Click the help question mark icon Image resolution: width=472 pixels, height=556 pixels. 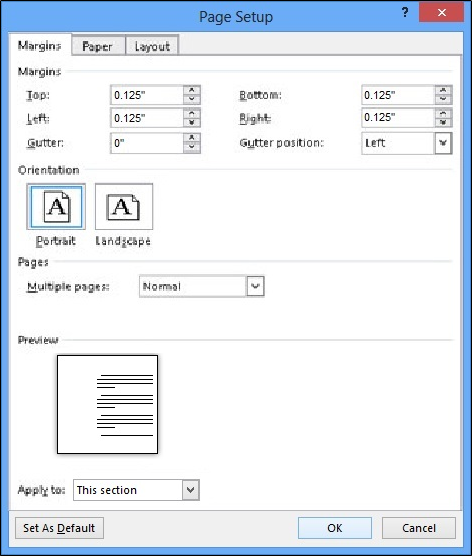[x=405, y=13]
